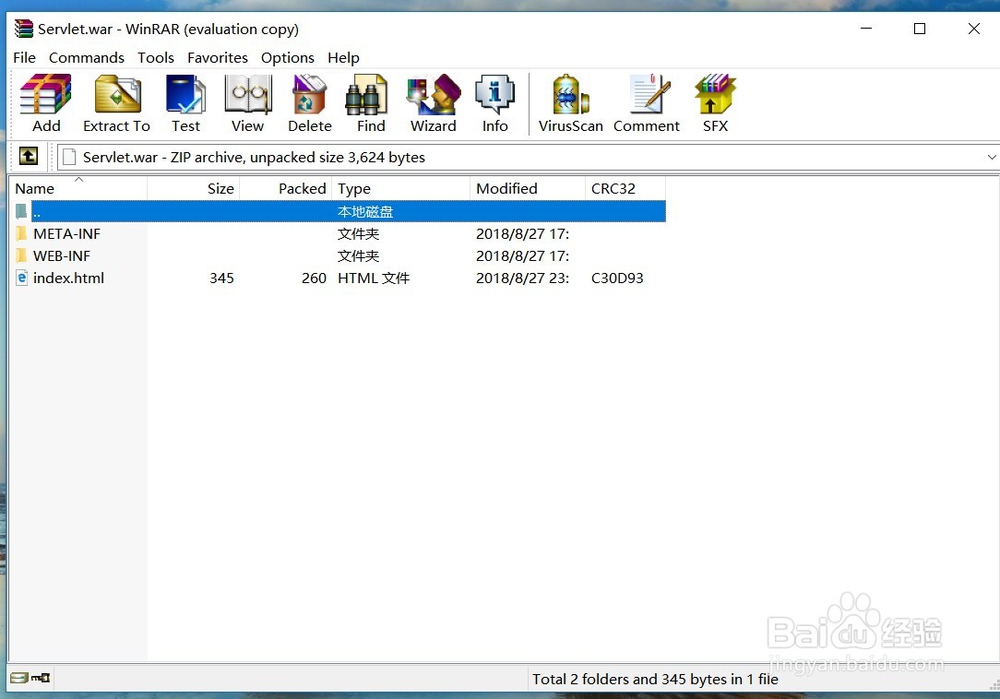Sort by Modified column header

(x=527, y=188)
